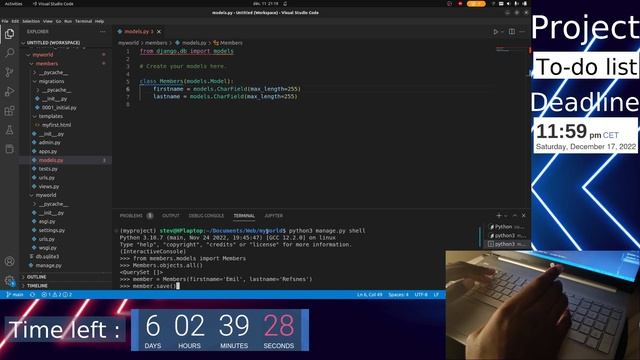
Task: Open wsgi.py in the explorer
Action: pyautogui.click(x=48, y=248)
